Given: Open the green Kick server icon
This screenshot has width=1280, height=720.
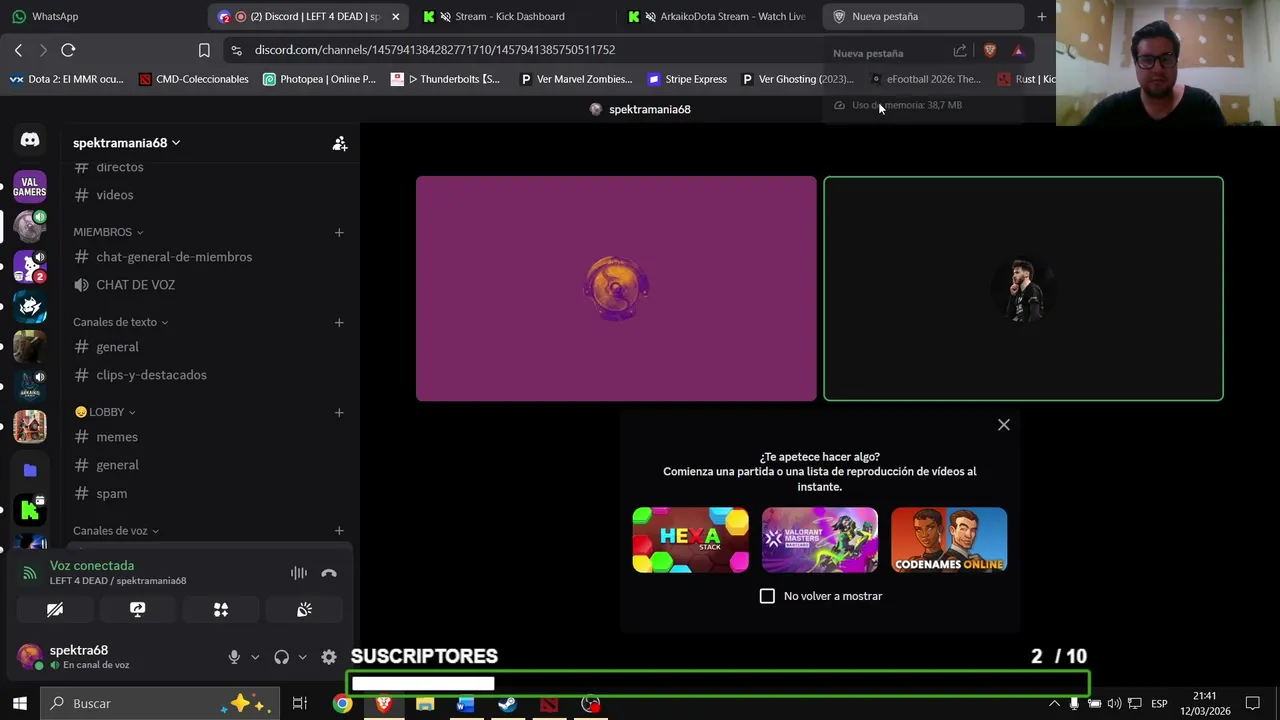Looking at the screenshot, I should (30, 511).
